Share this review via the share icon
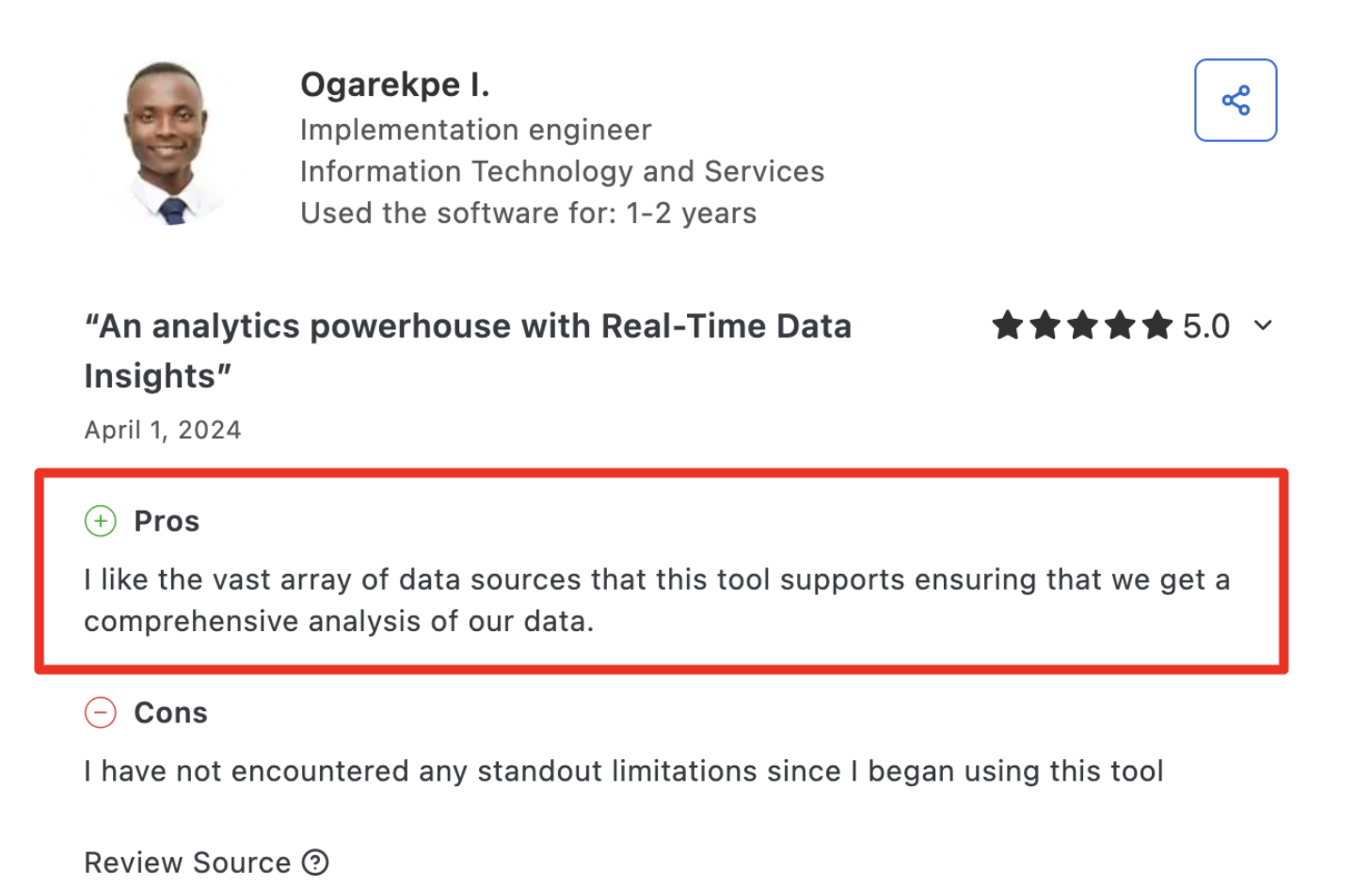1372x886 pixels. [1236, 99]
